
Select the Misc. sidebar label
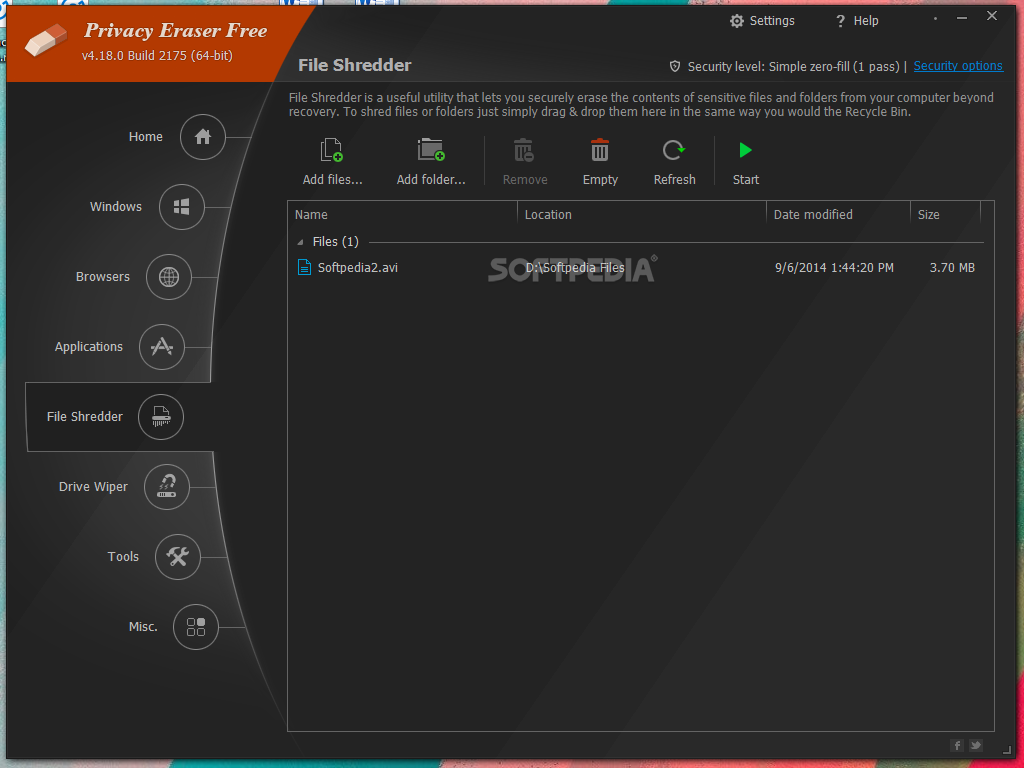[143, 627]
